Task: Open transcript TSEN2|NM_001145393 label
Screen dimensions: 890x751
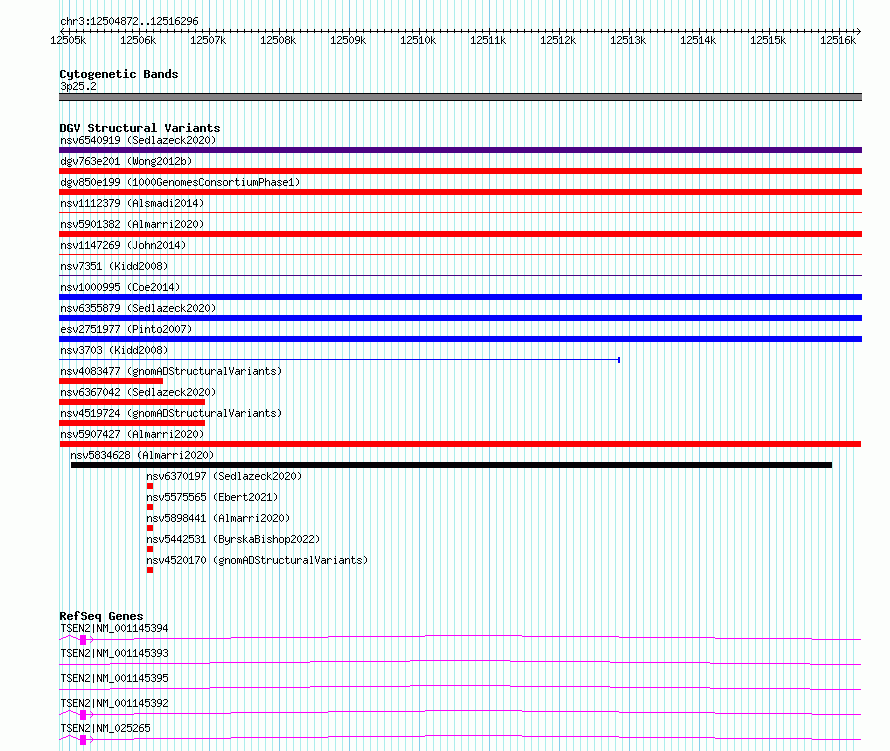Action: (114, 653)
